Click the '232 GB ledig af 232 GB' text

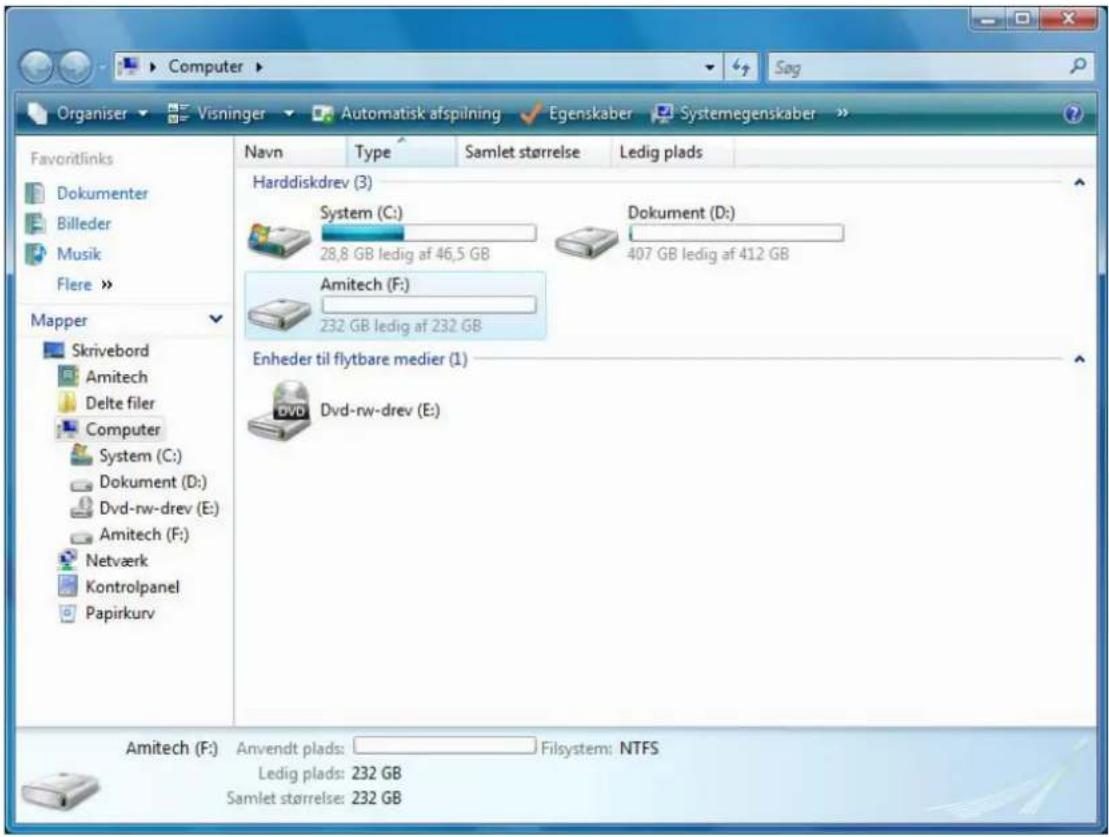[400, 326]
